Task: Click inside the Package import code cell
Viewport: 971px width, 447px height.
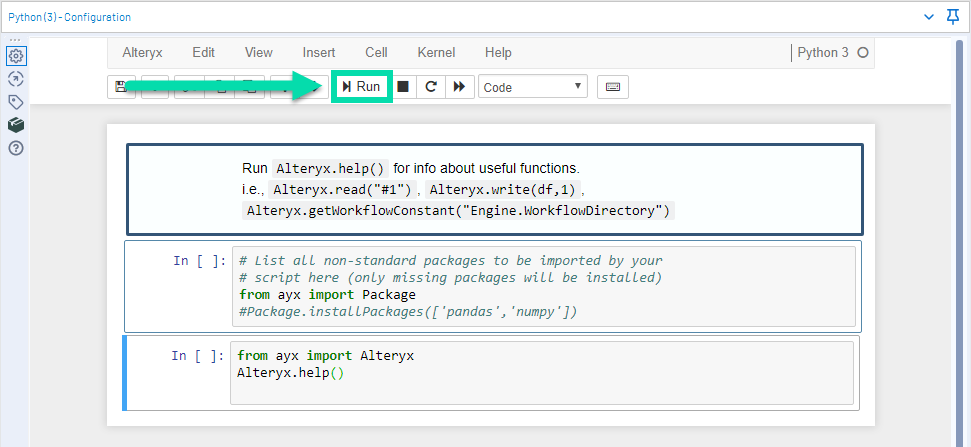Action: pos(543,286)
